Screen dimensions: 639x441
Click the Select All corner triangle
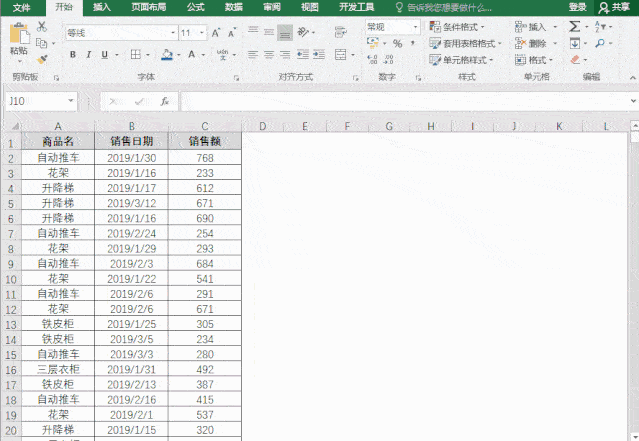(x=14, y=126)
